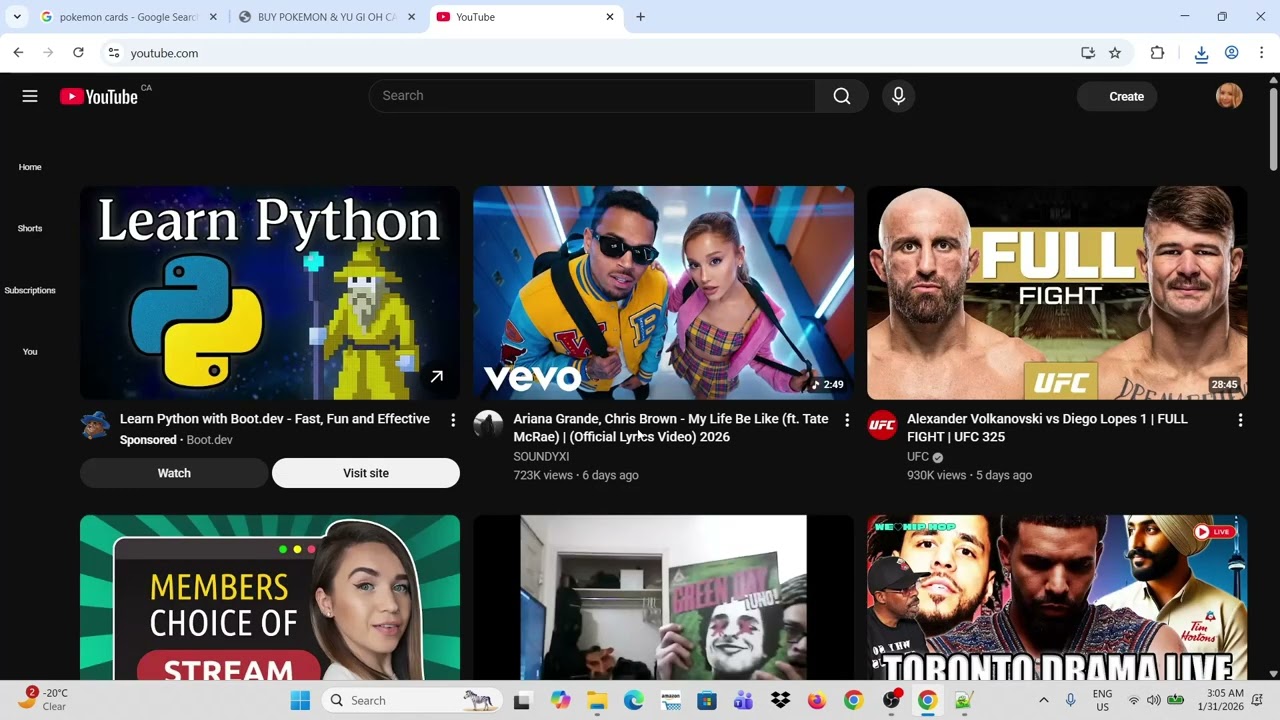Close the YouTube tab
This screenshot has height=720, width=1280.
pos(610,17)
